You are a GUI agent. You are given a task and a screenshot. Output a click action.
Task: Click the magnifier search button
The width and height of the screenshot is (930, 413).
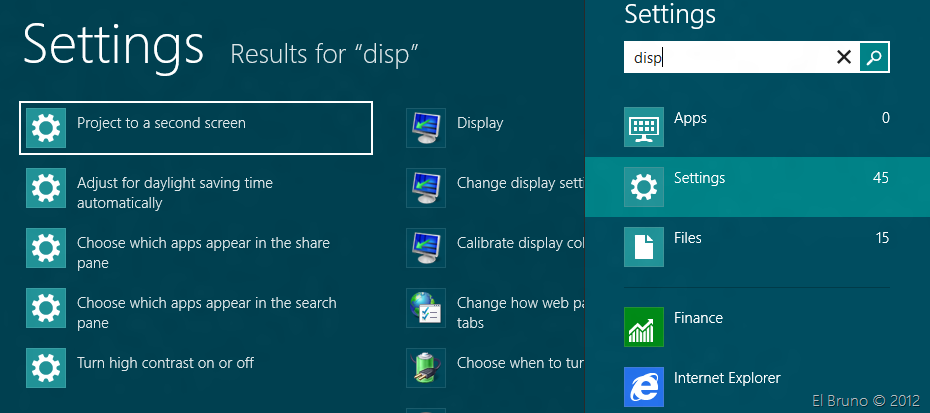click(x=874, y=58)
